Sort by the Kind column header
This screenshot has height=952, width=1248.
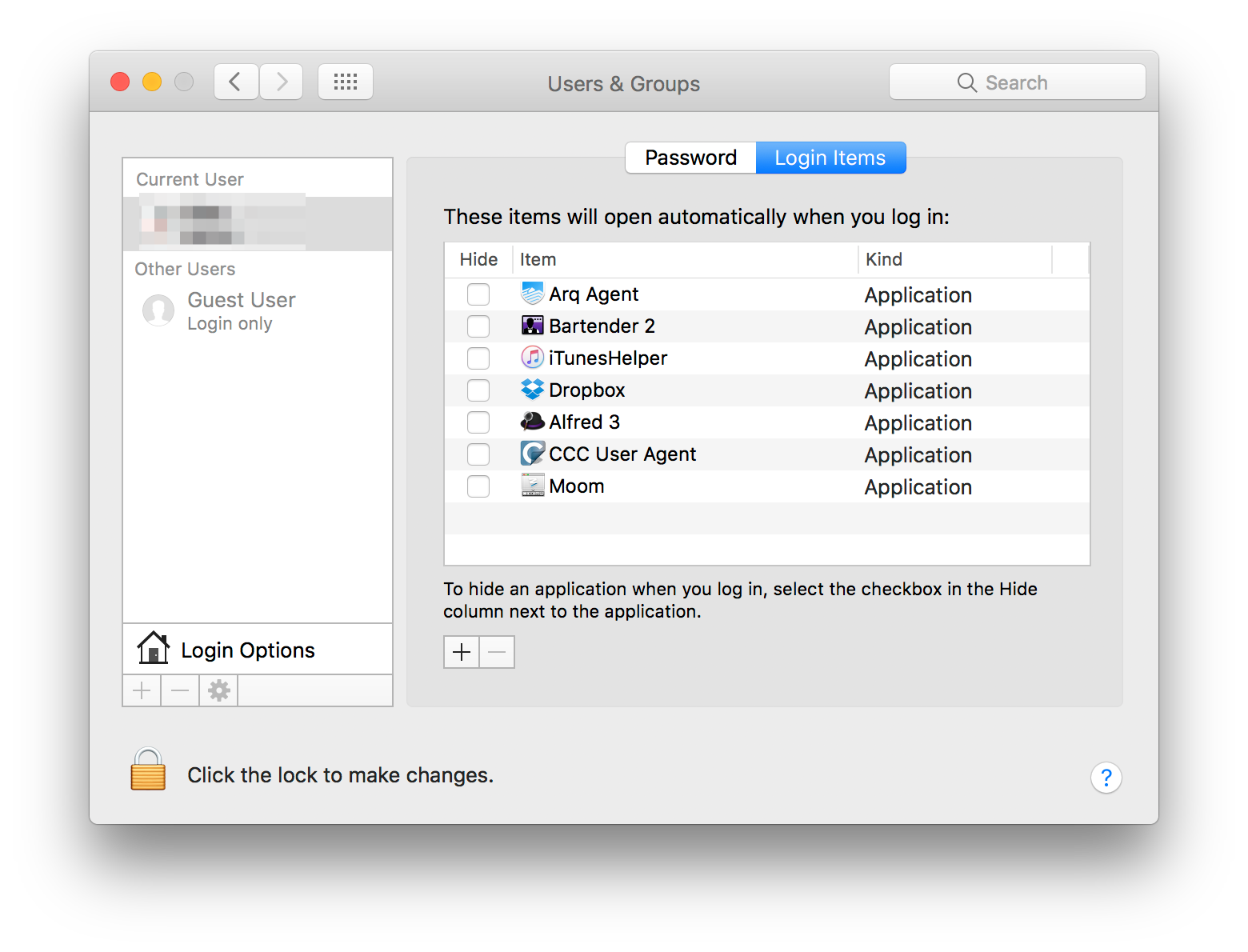pos(955,260)
